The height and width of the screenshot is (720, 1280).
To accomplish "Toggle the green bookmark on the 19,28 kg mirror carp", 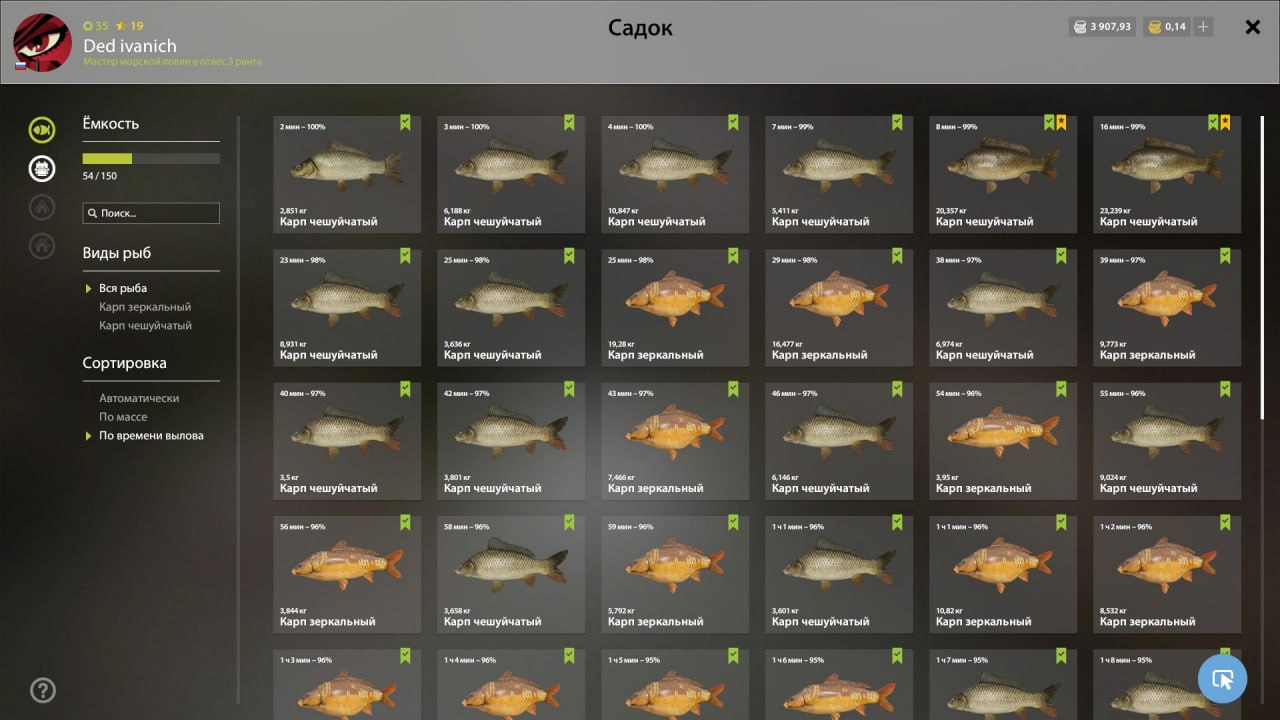I will tap(733, 256).
